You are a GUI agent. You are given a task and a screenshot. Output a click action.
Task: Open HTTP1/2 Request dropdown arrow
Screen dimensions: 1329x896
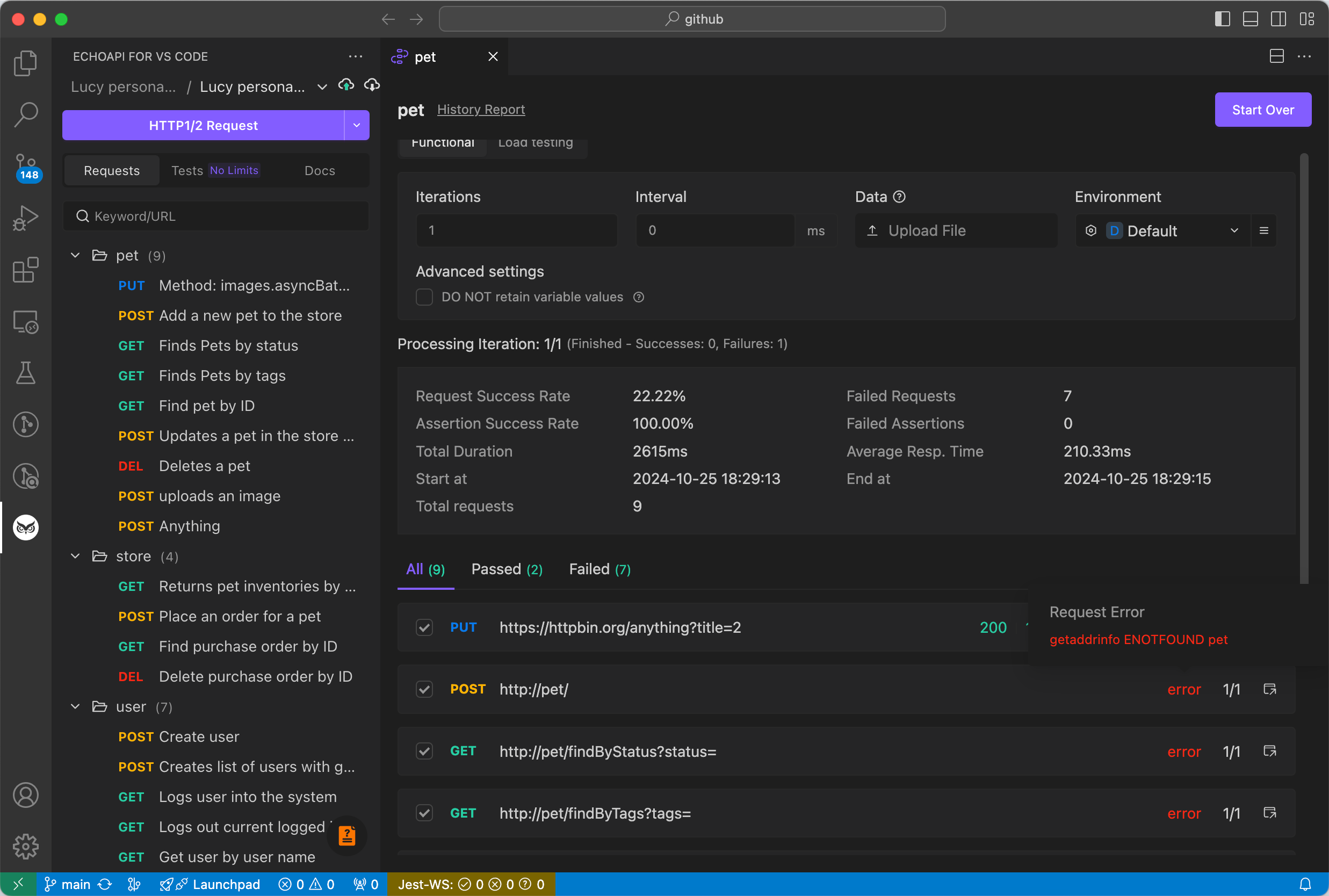click(357, 125)
